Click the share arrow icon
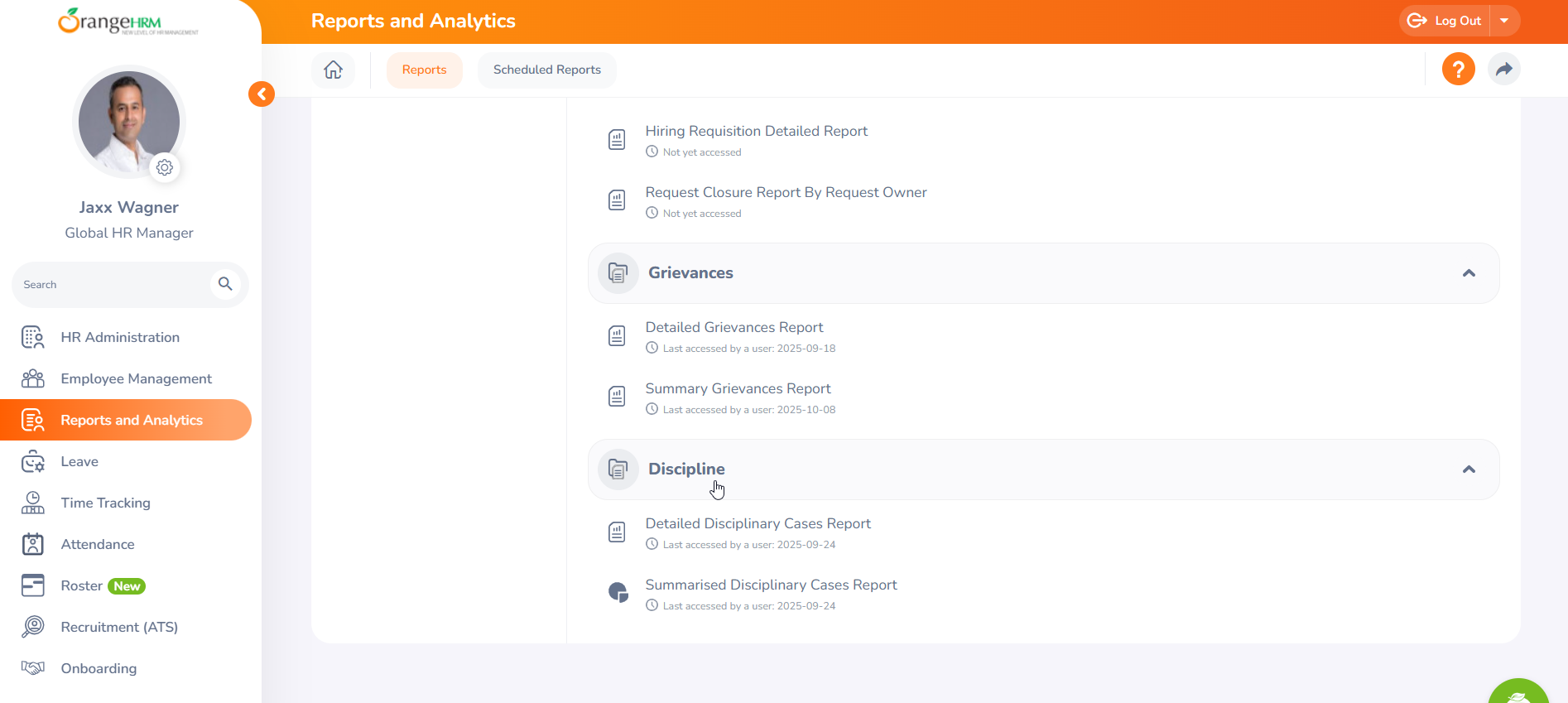Screen dimensions: 1568x703 [1503, 69]
